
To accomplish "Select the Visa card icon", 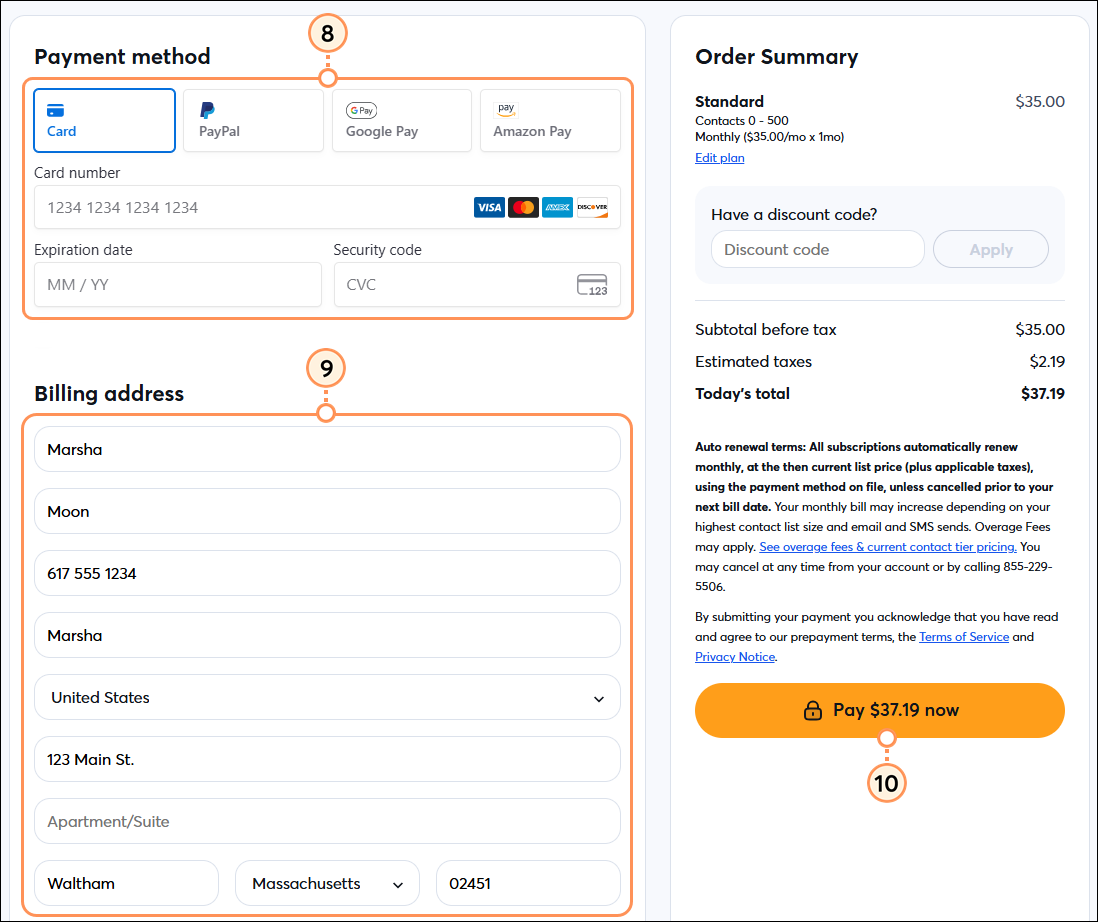I will click(489, 207).
